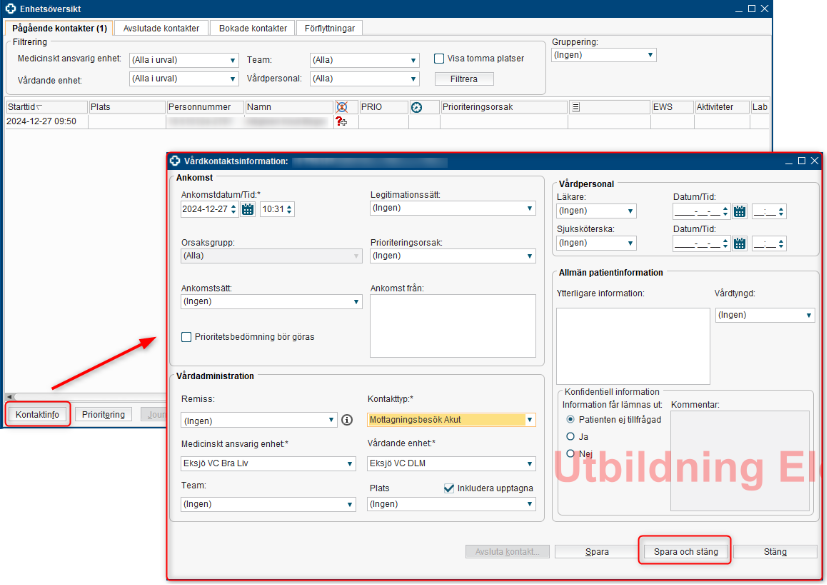Viewport: 827px width, 585px height.
Task: Select the Ja radio button
Action: point(571,436)
